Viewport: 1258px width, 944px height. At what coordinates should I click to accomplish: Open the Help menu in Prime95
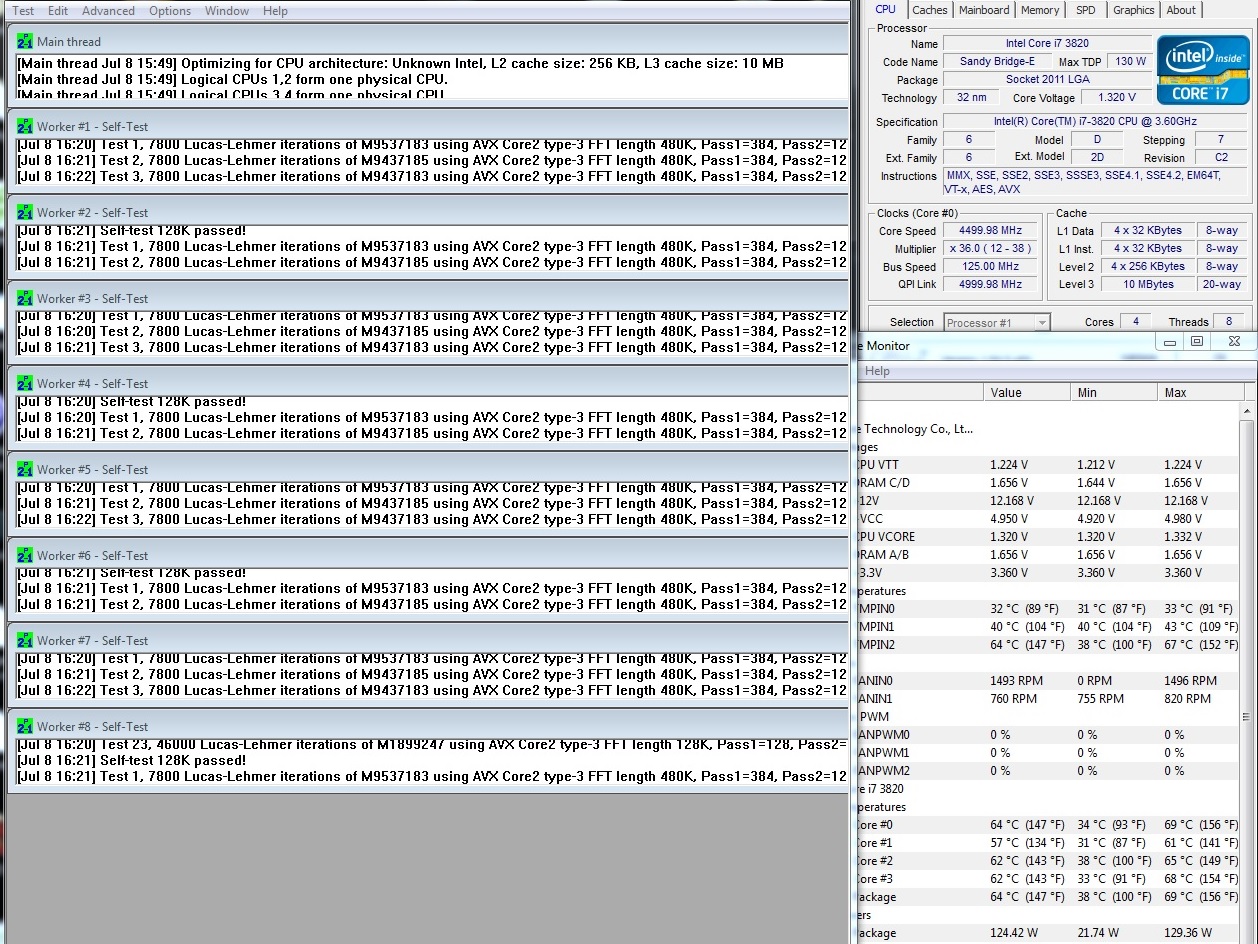pyautogui.click(x=275, y=11)
